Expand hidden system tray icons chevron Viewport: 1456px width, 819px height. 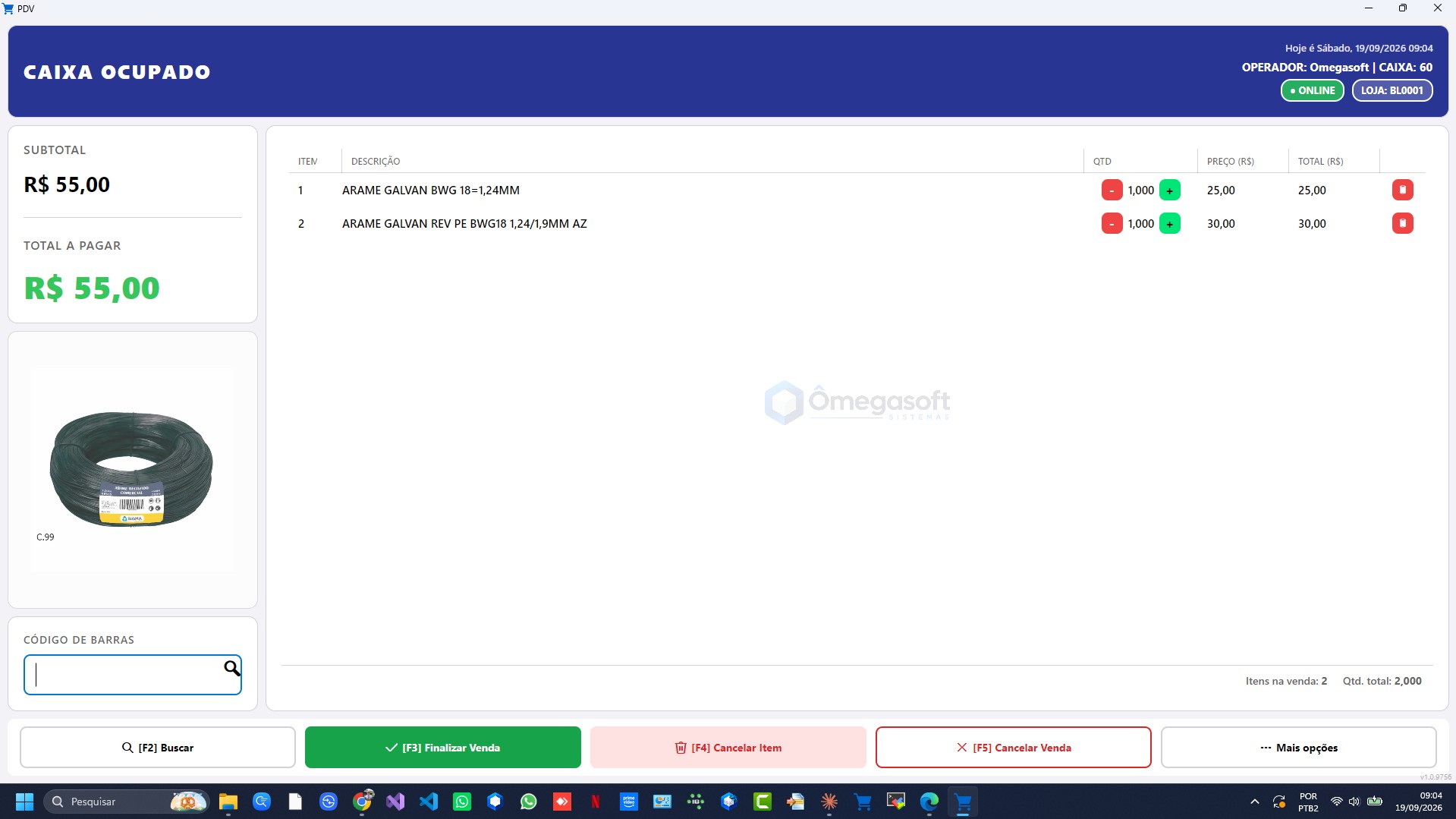(1255, 802)
